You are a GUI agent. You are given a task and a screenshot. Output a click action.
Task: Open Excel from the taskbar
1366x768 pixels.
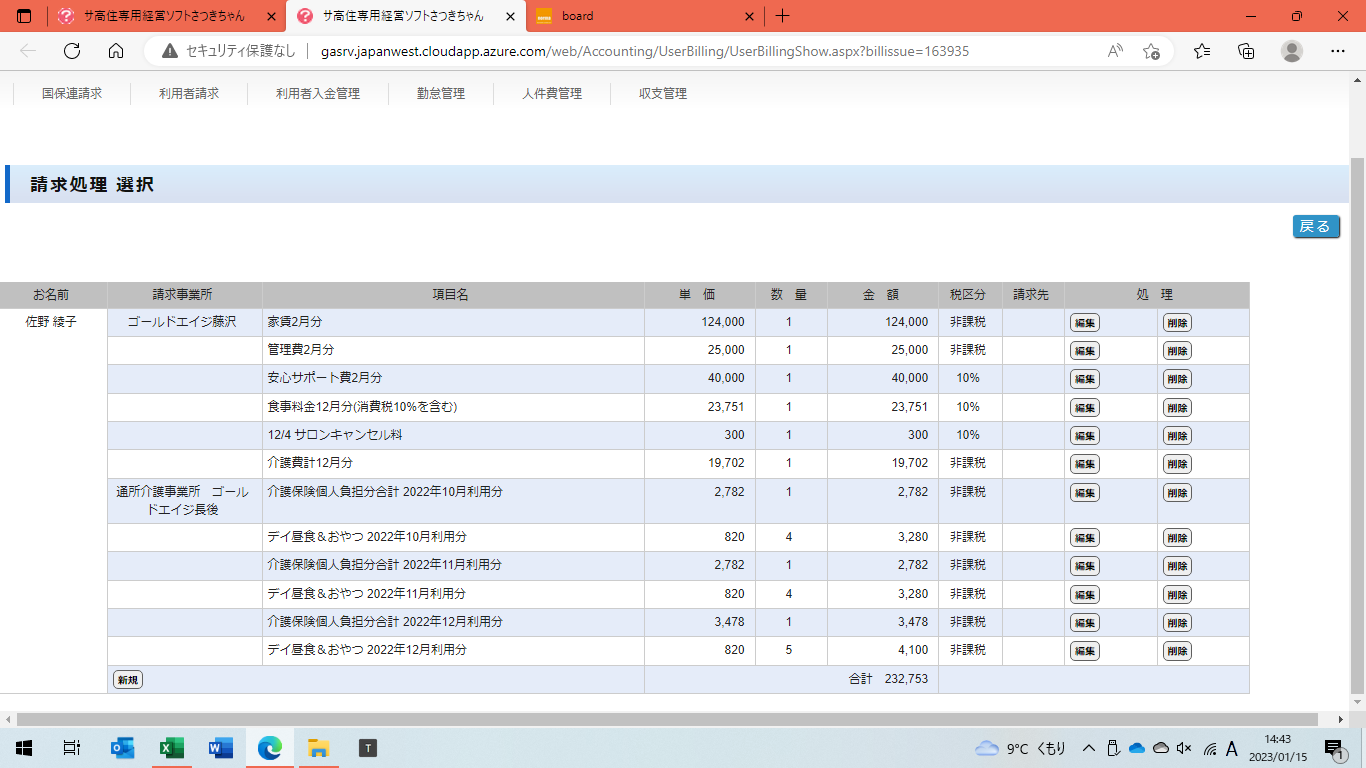172,747
